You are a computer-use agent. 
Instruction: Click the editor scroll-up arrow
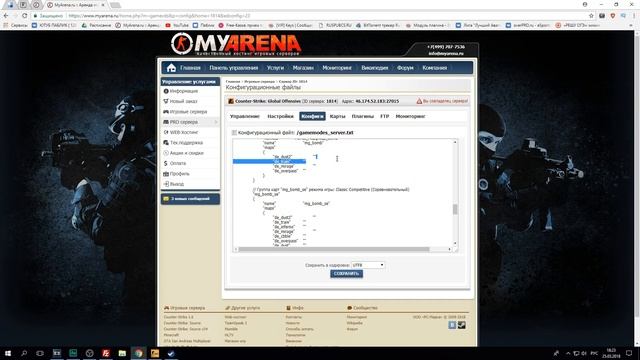(x=455, y=142)
